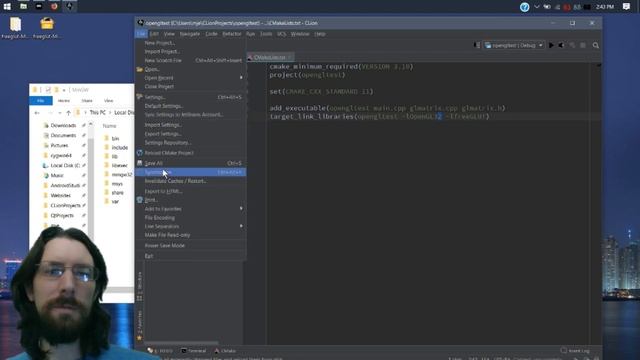Click the Settings wrench icon in File menu

coord(140,97)
